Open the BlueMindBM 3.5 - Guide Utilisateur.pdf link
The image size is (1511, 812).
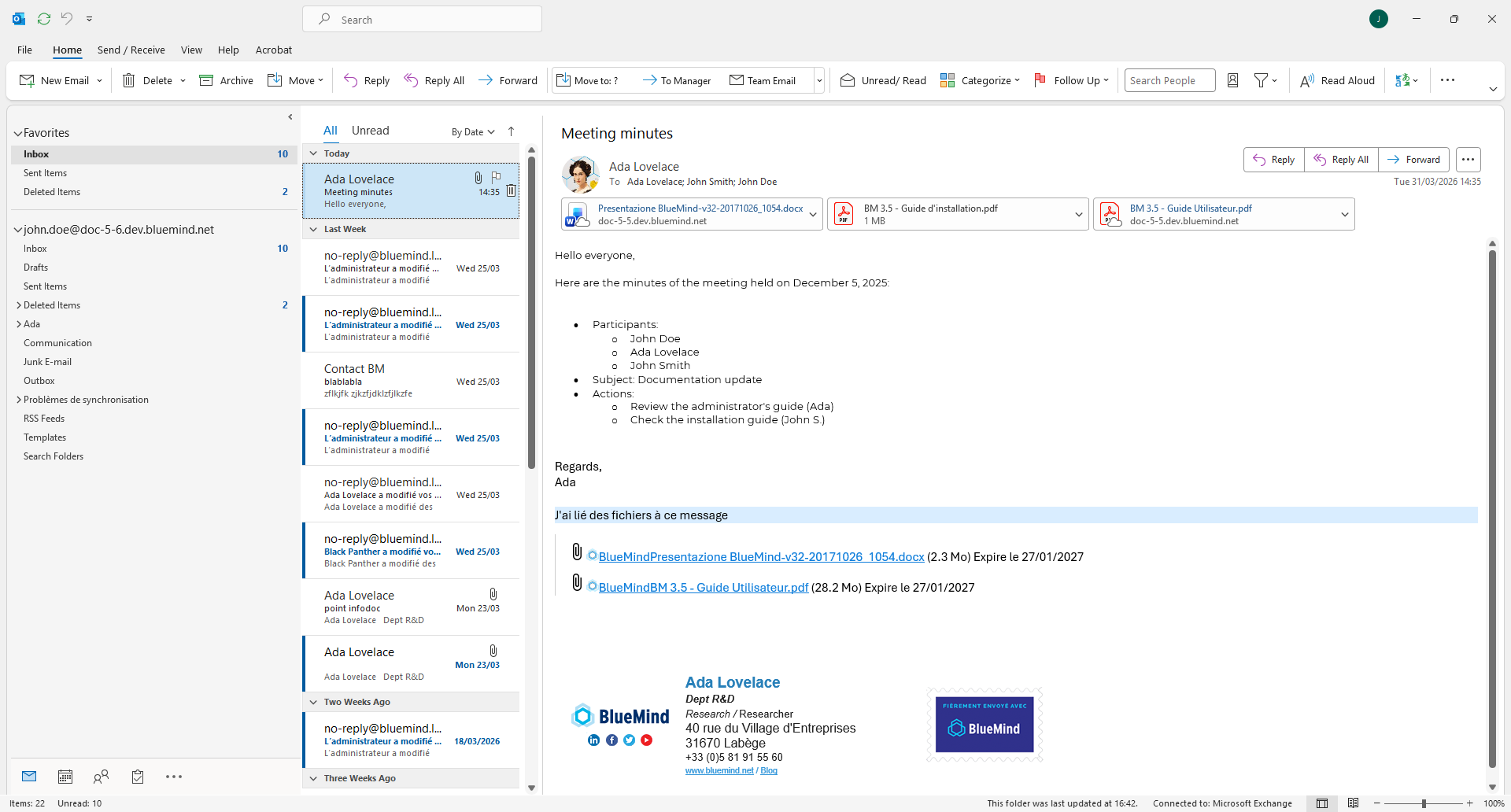(703, 588)
